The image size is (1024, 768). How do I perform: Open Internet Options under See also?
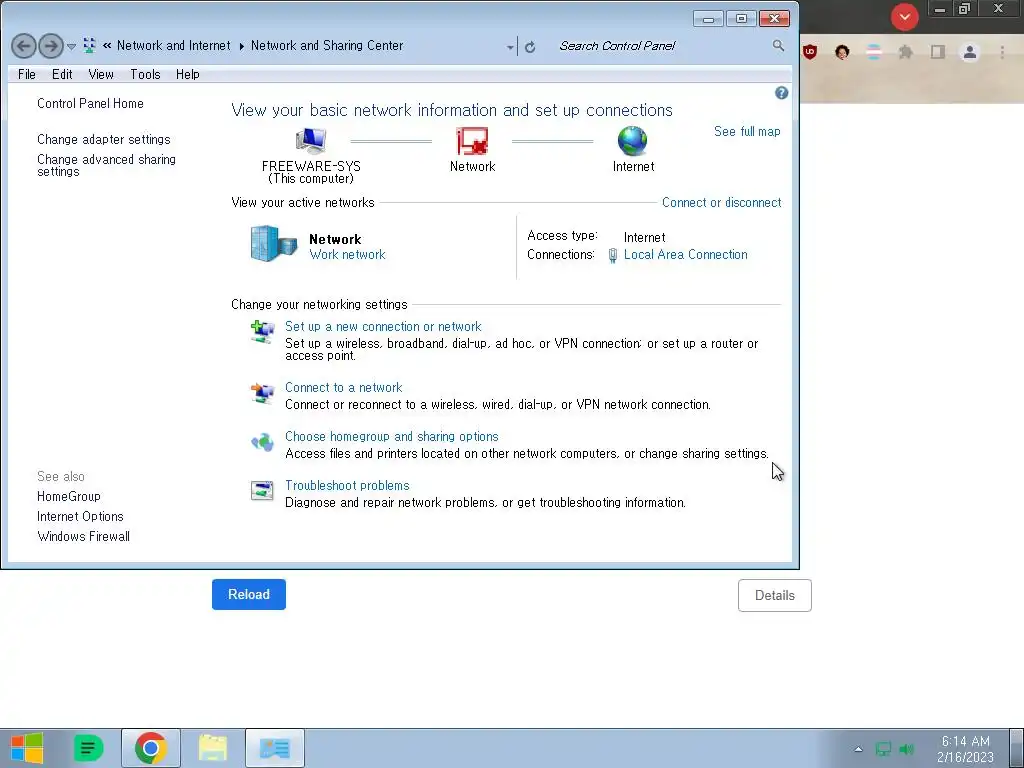click(x=80, y=516)
